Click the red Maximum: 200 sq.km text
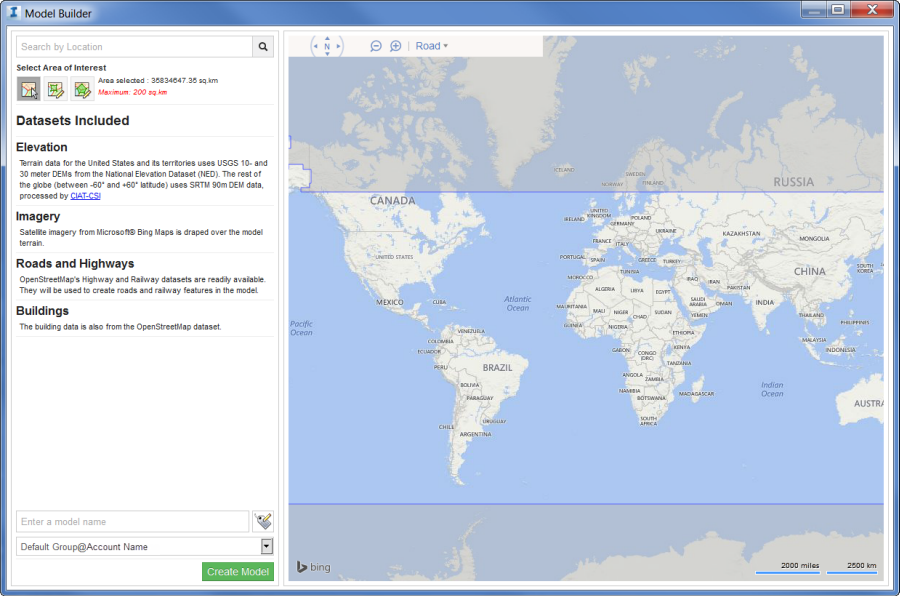The image size is (900, 596). (133, 92)
